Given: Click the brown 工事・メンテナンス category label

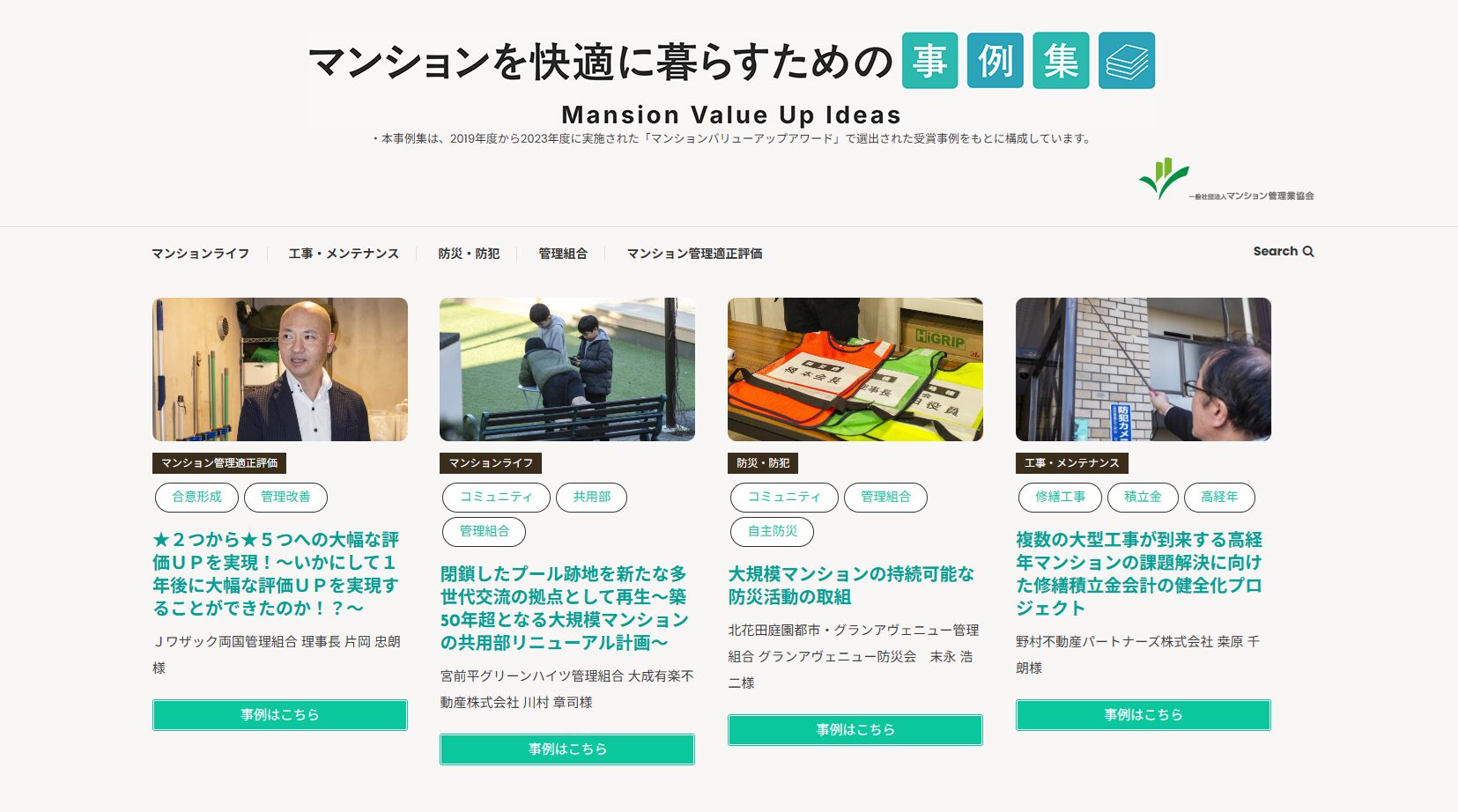Looking at the screenshot, I should tap(1071, 463).
